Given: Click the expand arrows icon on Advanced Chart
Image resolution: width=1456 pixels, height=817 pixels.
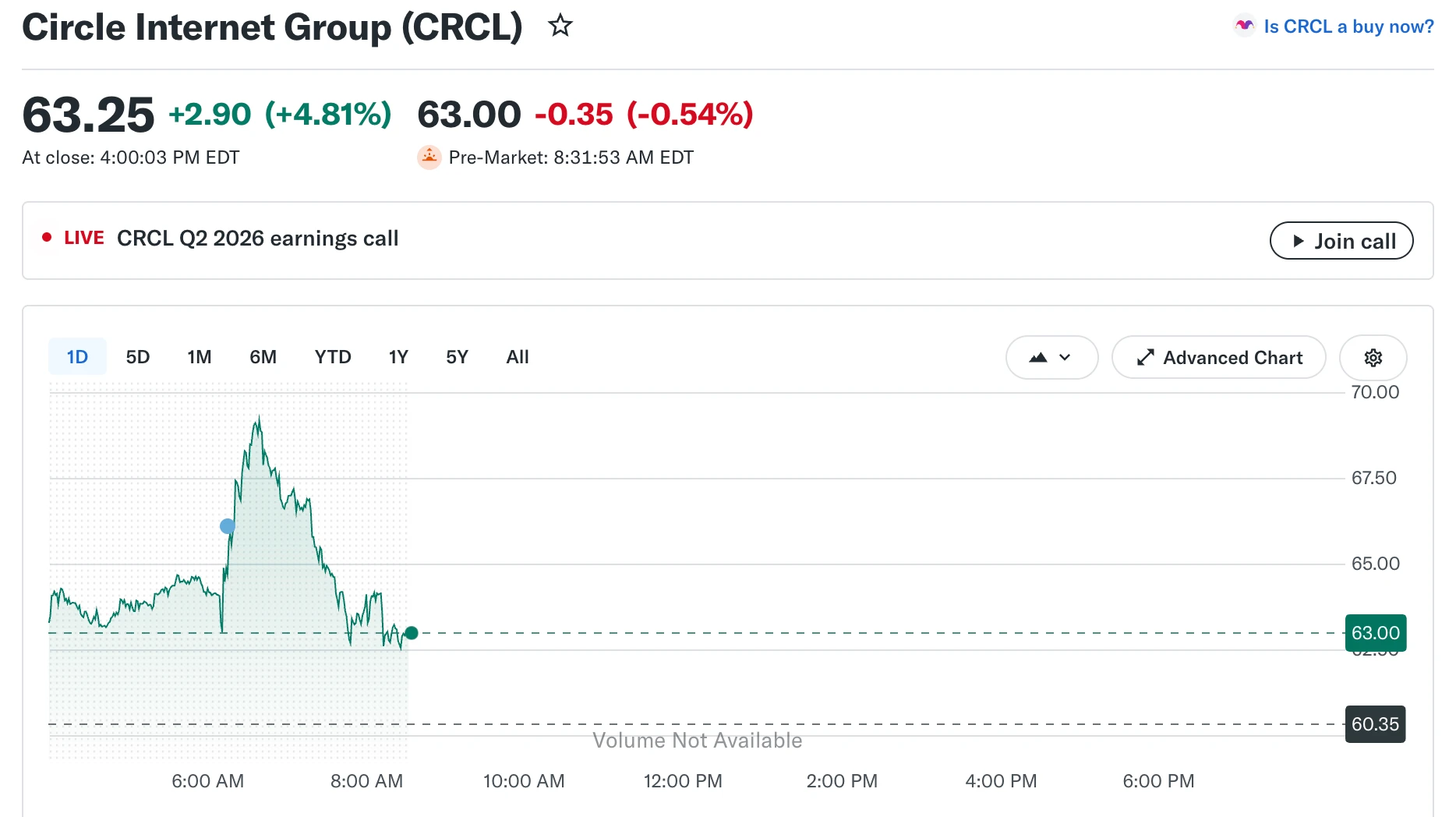Looking at the screenshot, I should coord(1145,358).
